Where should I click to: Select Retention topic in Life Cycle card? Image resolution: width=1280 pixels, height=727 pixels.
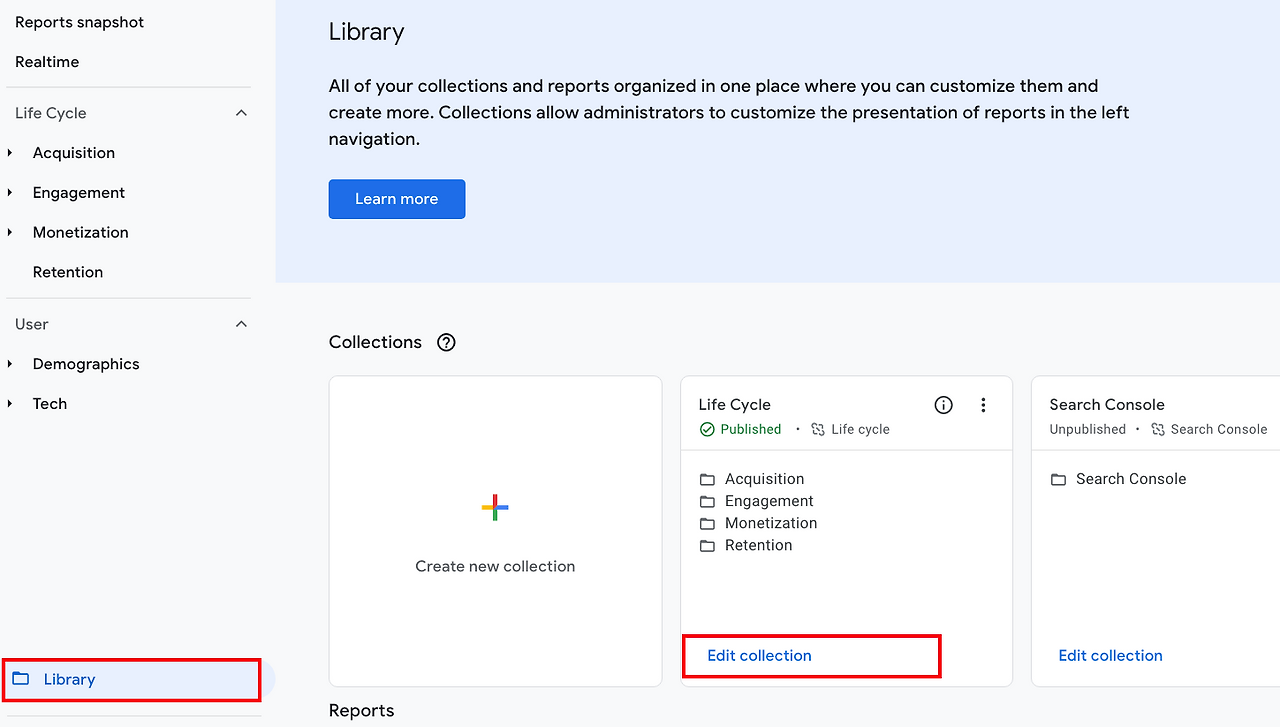759,545
